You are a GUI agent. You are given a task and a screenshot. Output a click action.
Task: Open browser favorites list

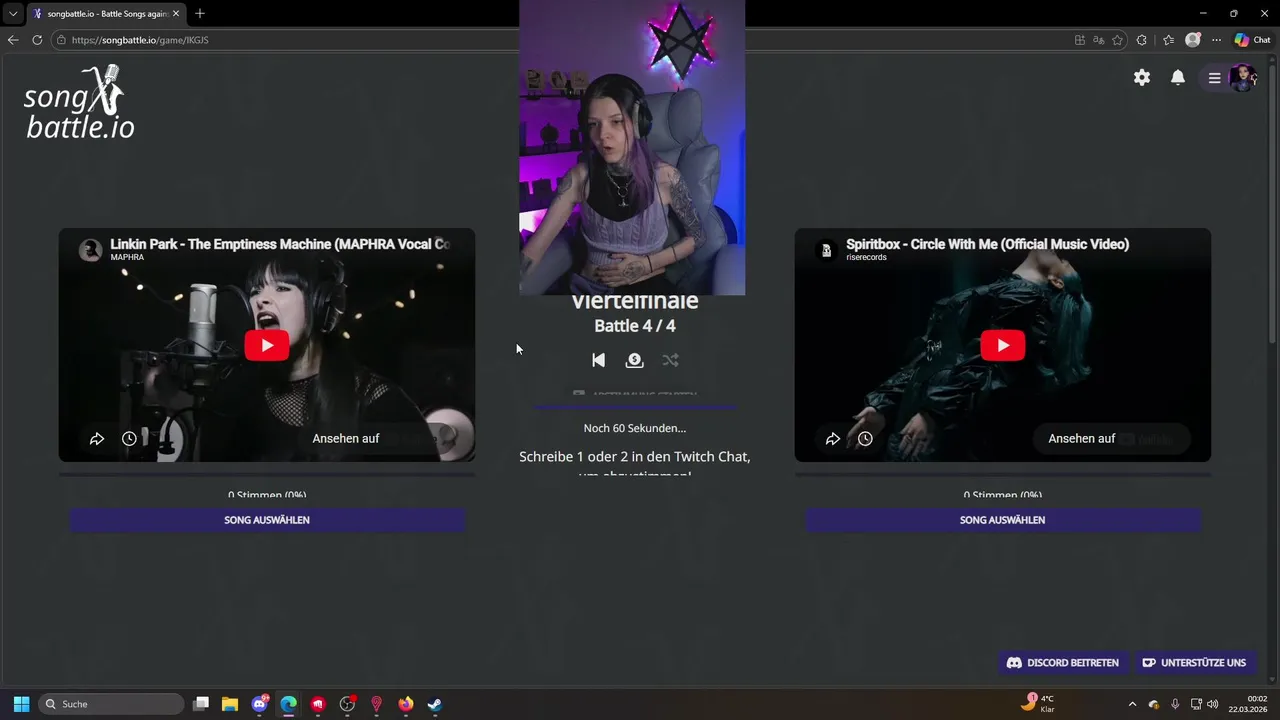[1168, 40]
